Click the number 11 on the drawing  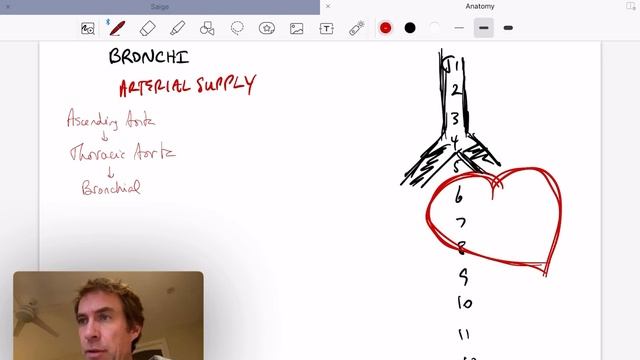tap(464, 334)
